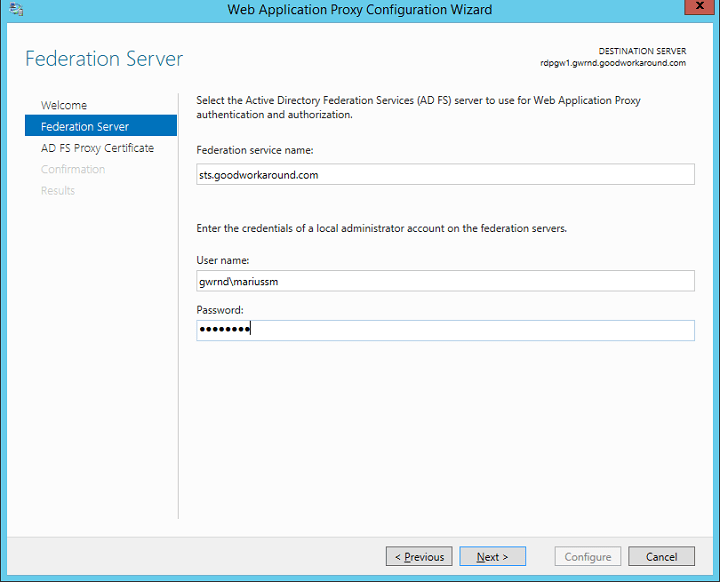
Task: Click the Configure button
Action: 588,557
